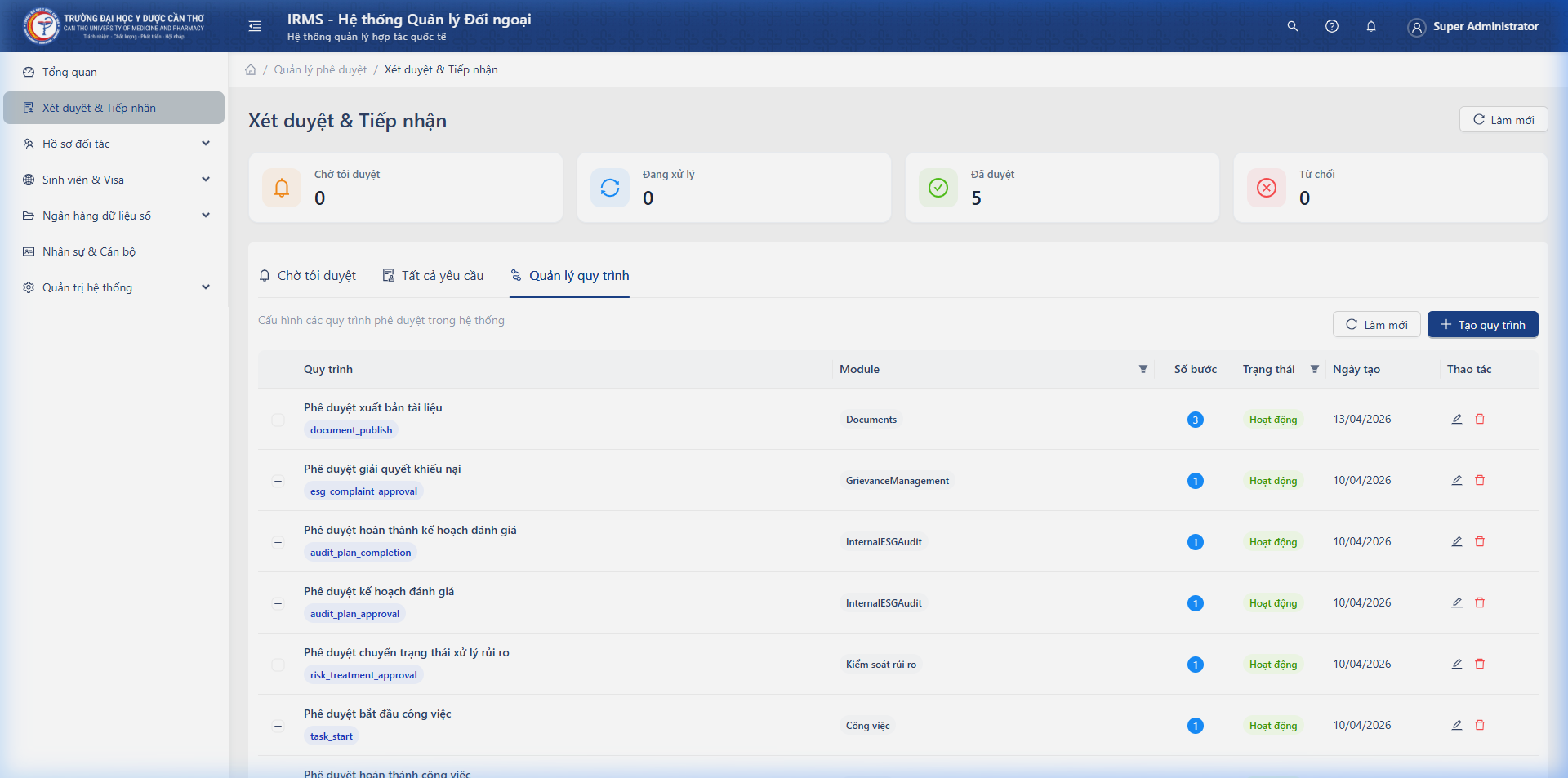Filter by Trạng thái column icon
The image size is (1568, 778).
(1314, 369)
